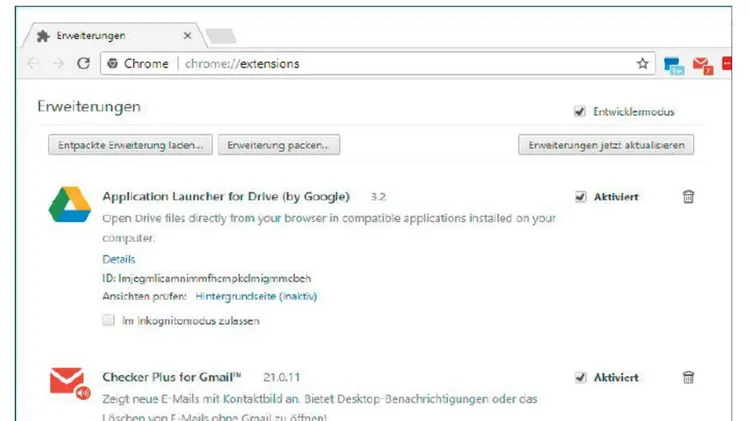Viewport: 750px width, 421px height.
Task: Uncheck Aktiviert for Application Launcher for Drive
Action: pos(580,197)
